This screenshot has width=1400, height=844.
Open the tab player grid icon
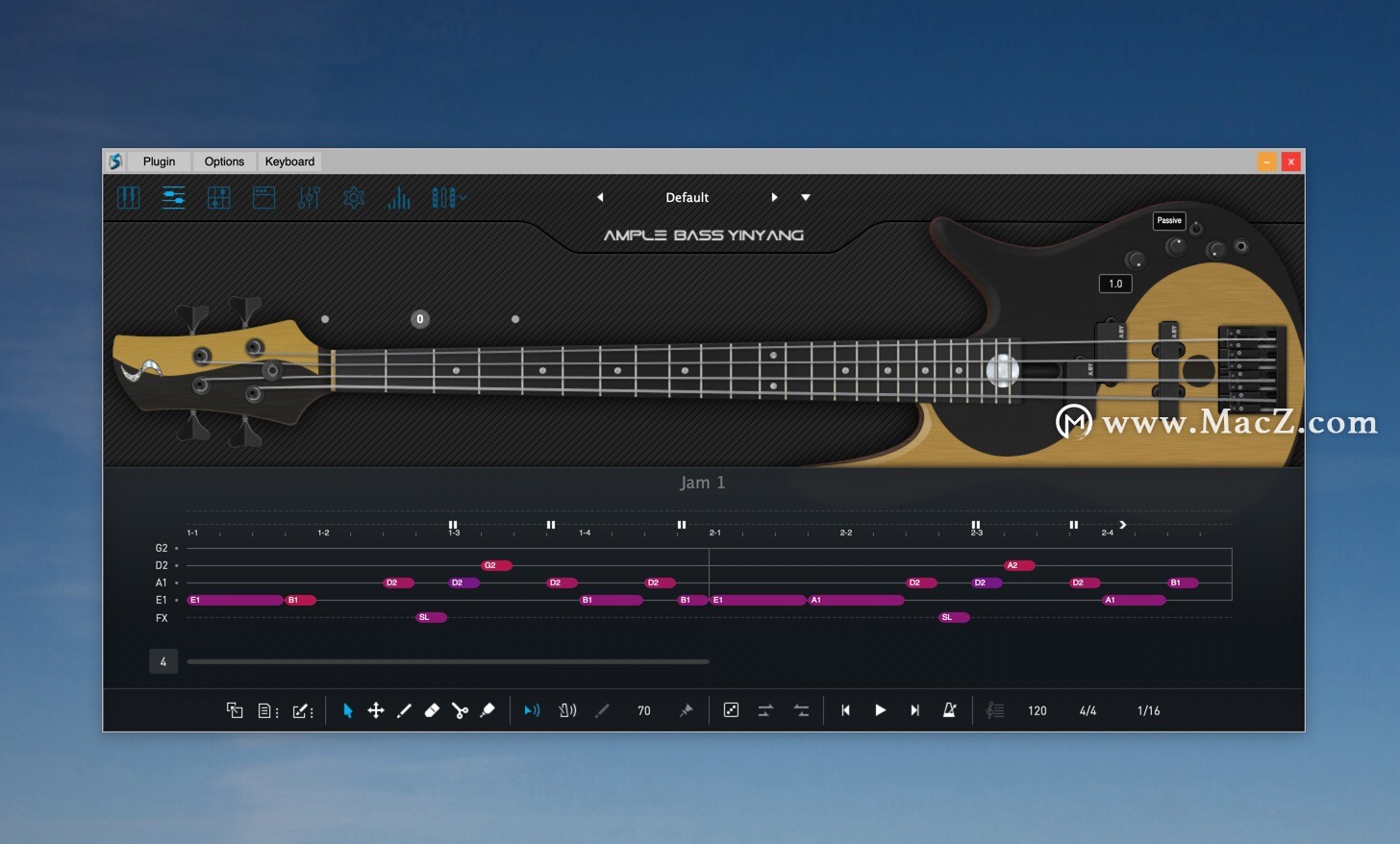pyautogui.click(x=219, y=198)
